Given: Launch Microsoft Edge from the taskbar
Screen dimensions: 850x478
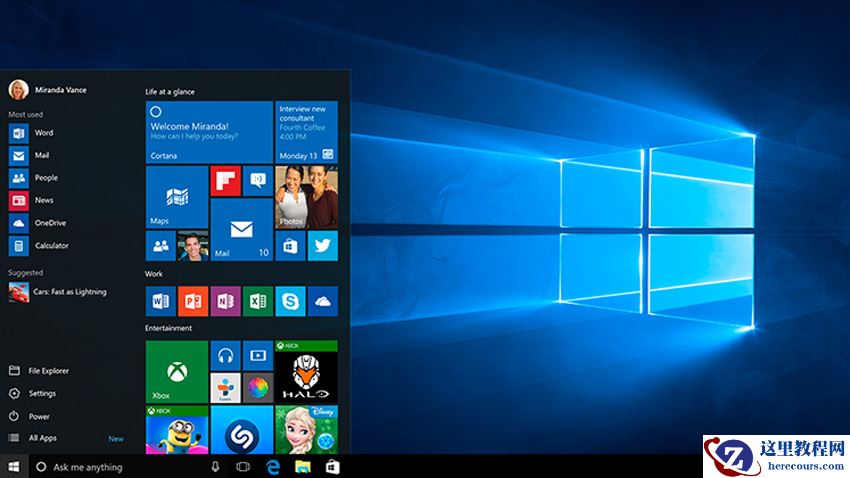Looking at the screenshot, I should click(273, 467).
